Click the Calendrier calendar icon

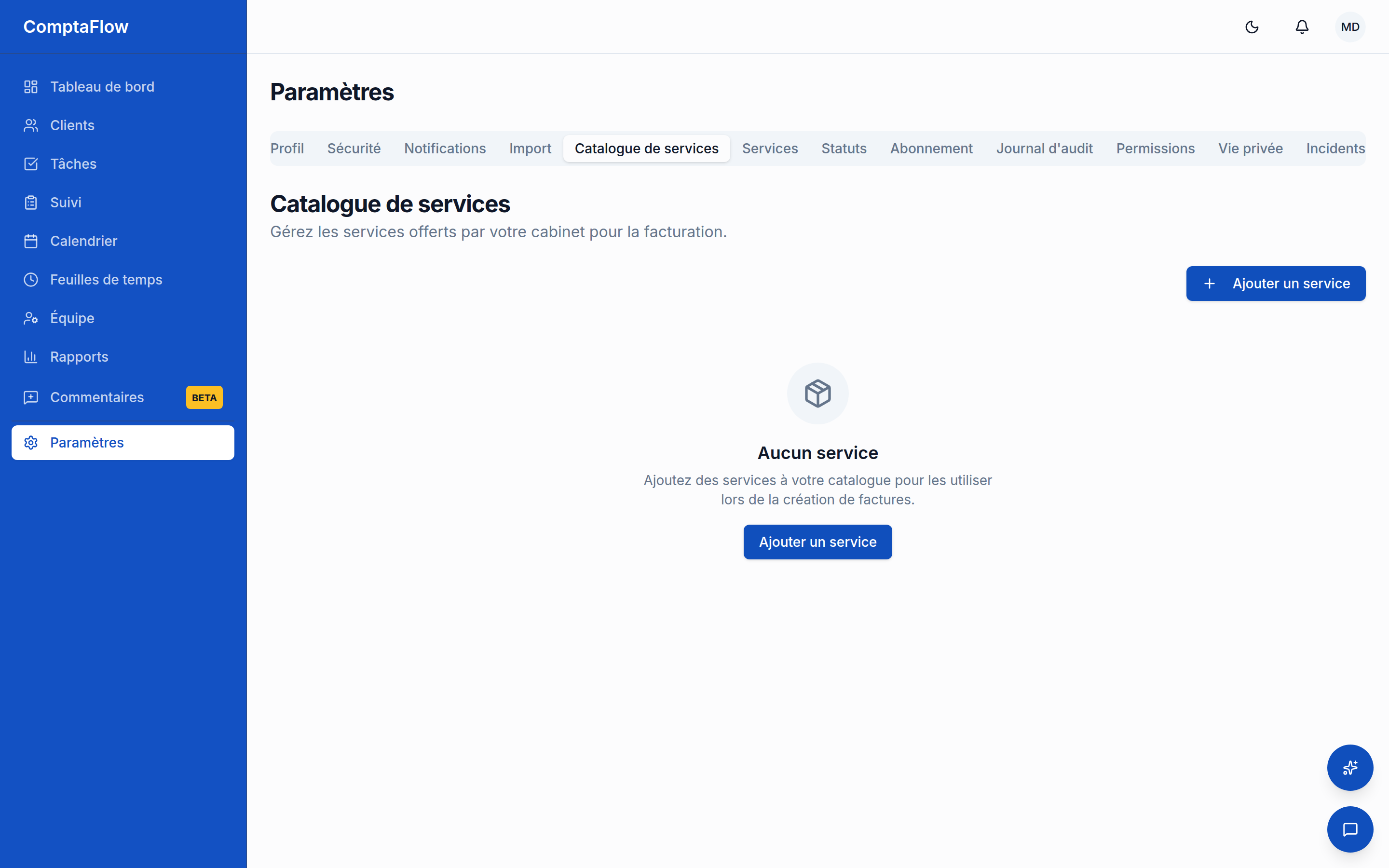point(31,241)
